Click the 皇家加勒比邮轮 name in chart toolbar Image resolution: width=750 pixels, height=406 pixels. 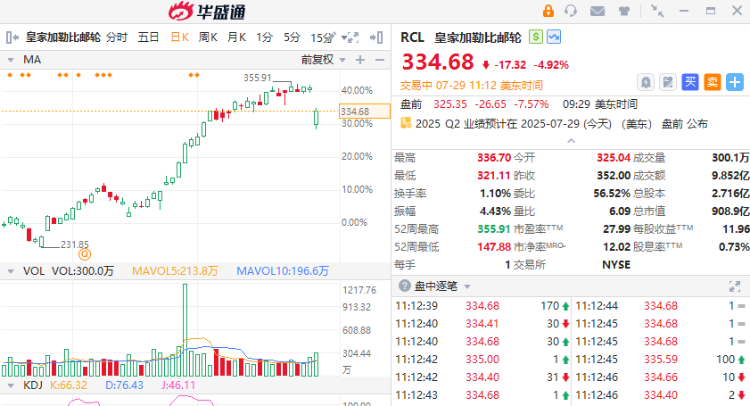pyautogui.click(x=63, y=37)
